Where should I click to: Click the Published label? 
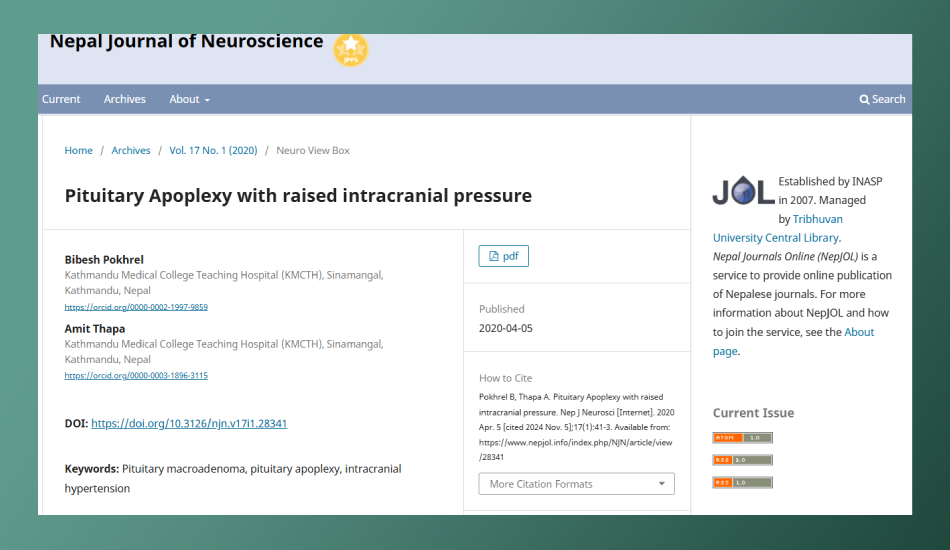click(x=502, y=309)
